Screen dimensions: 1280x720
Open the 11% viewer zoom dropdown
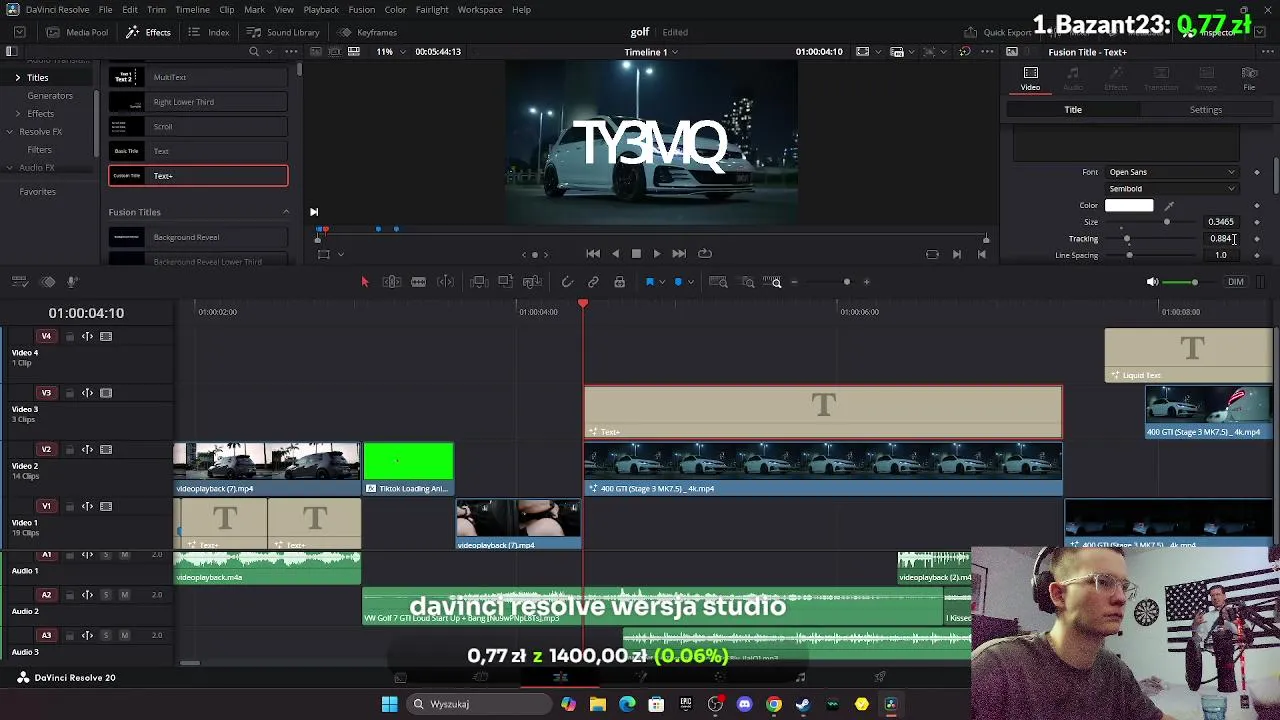[389, 52]
